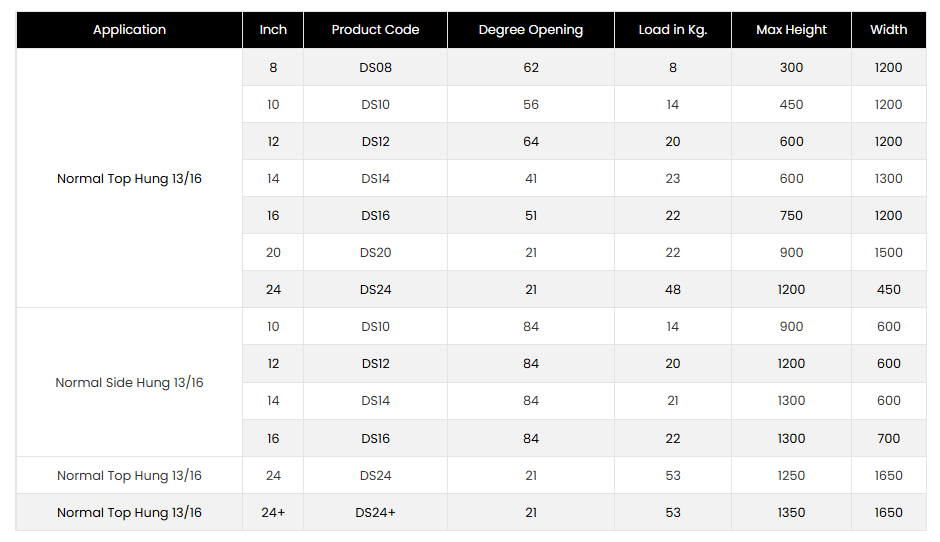Screen dimensions: 940x542
Task: Select the DS08 product code cell
Action: (x=375, y=68)
